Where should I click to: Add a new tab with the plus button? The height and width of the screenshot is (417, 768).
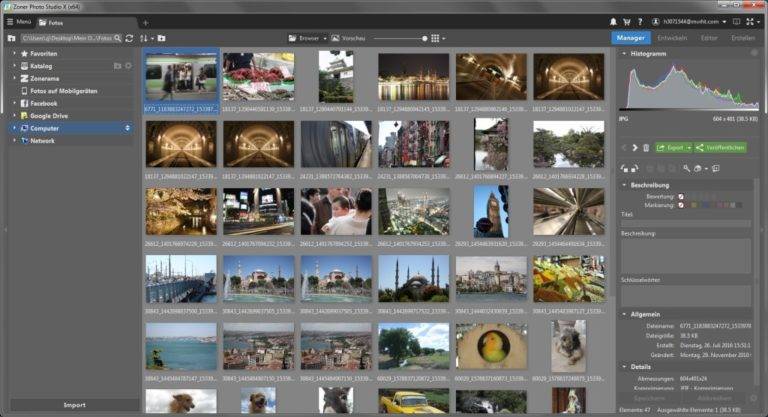click(x=145, y=23)
